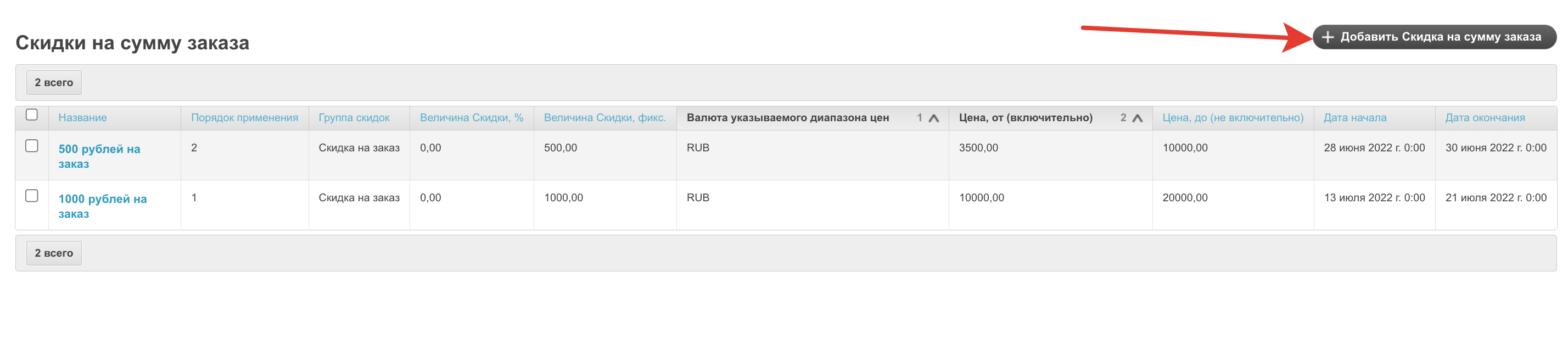
Task: Sort by Величина Скидки, фикс. column
Action: tap(604, 118)
